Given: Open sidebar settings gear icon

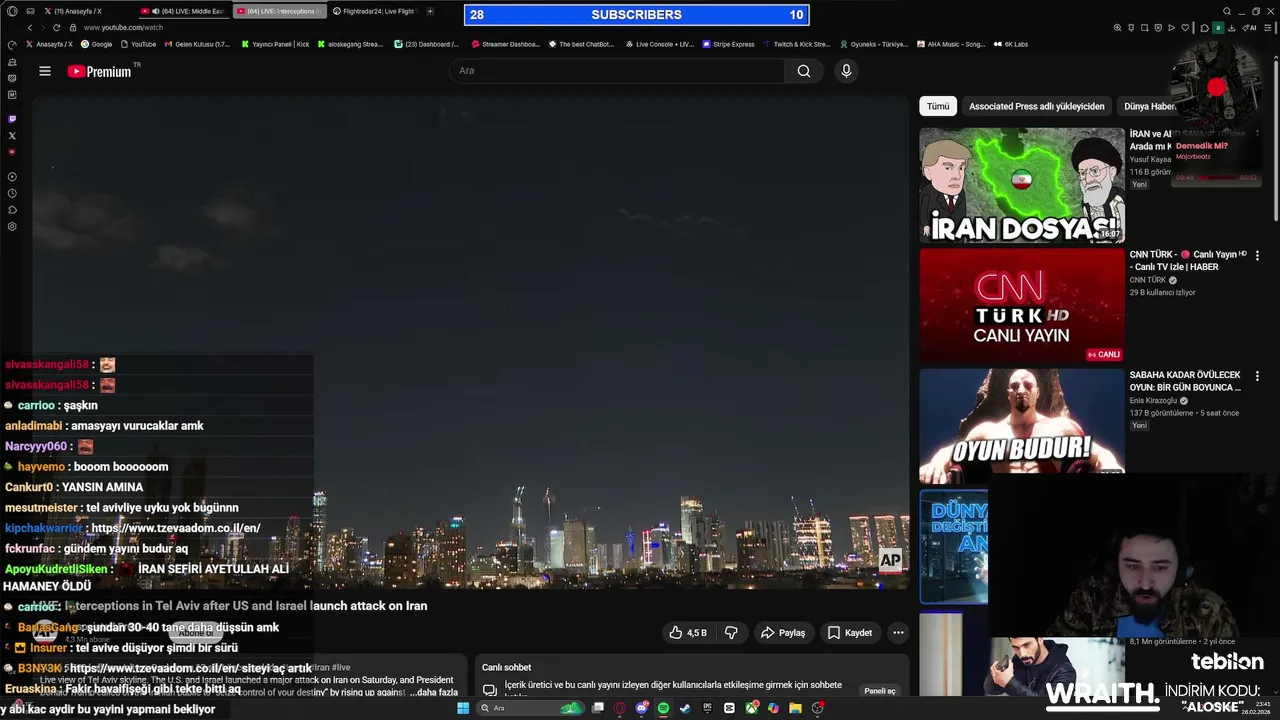Looking at the screenshot, I should pos(12,226).
